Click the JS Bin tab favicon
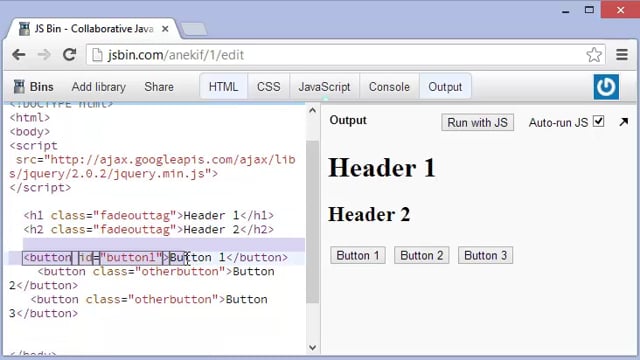 [24, 29]
